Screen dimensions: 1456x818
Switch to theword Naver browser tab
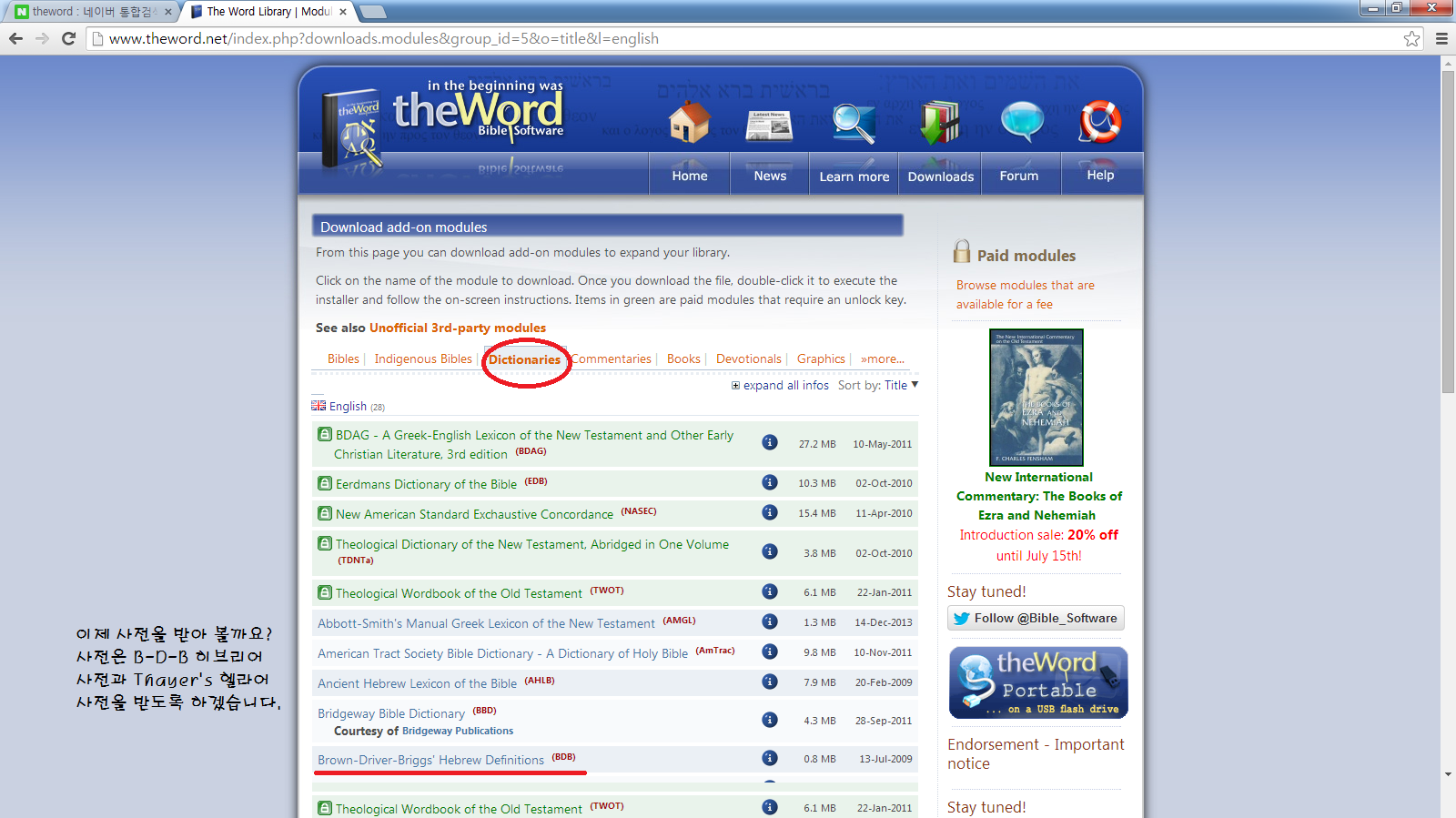click(91, 12)
